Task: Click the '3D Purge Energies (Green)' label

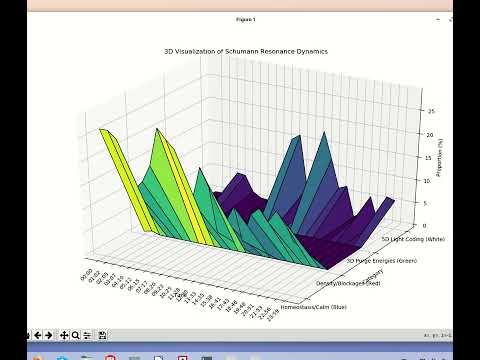Action: pos(382,261)
